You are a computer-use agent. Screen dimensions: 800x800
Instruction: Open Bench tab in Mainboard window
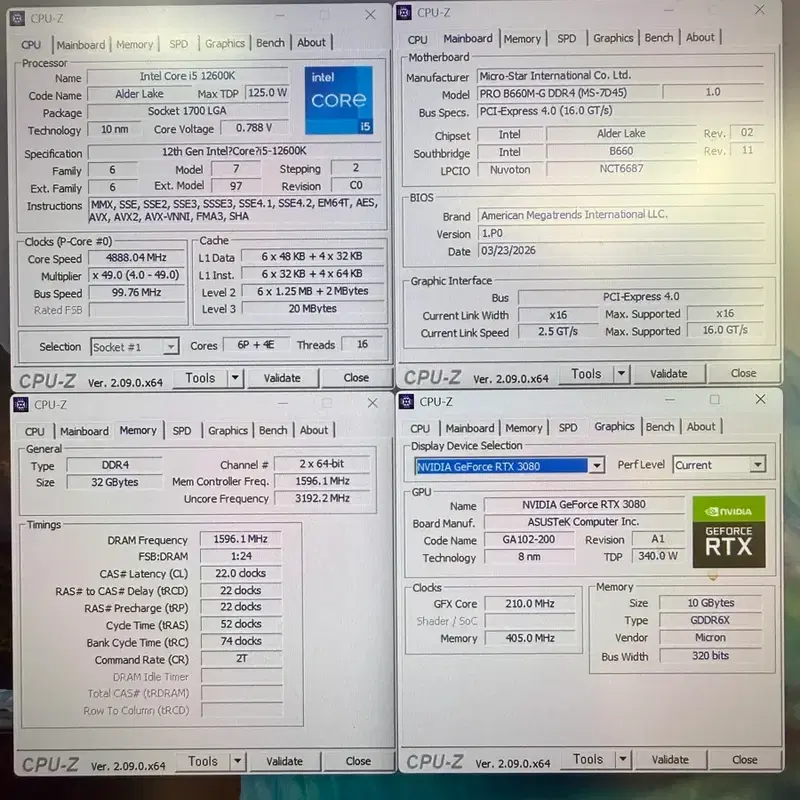point(659,38)
